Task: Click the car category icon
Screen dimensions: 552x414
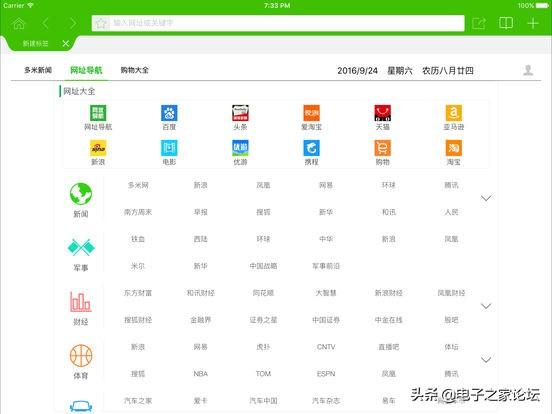Action: [x=81, y=406]
